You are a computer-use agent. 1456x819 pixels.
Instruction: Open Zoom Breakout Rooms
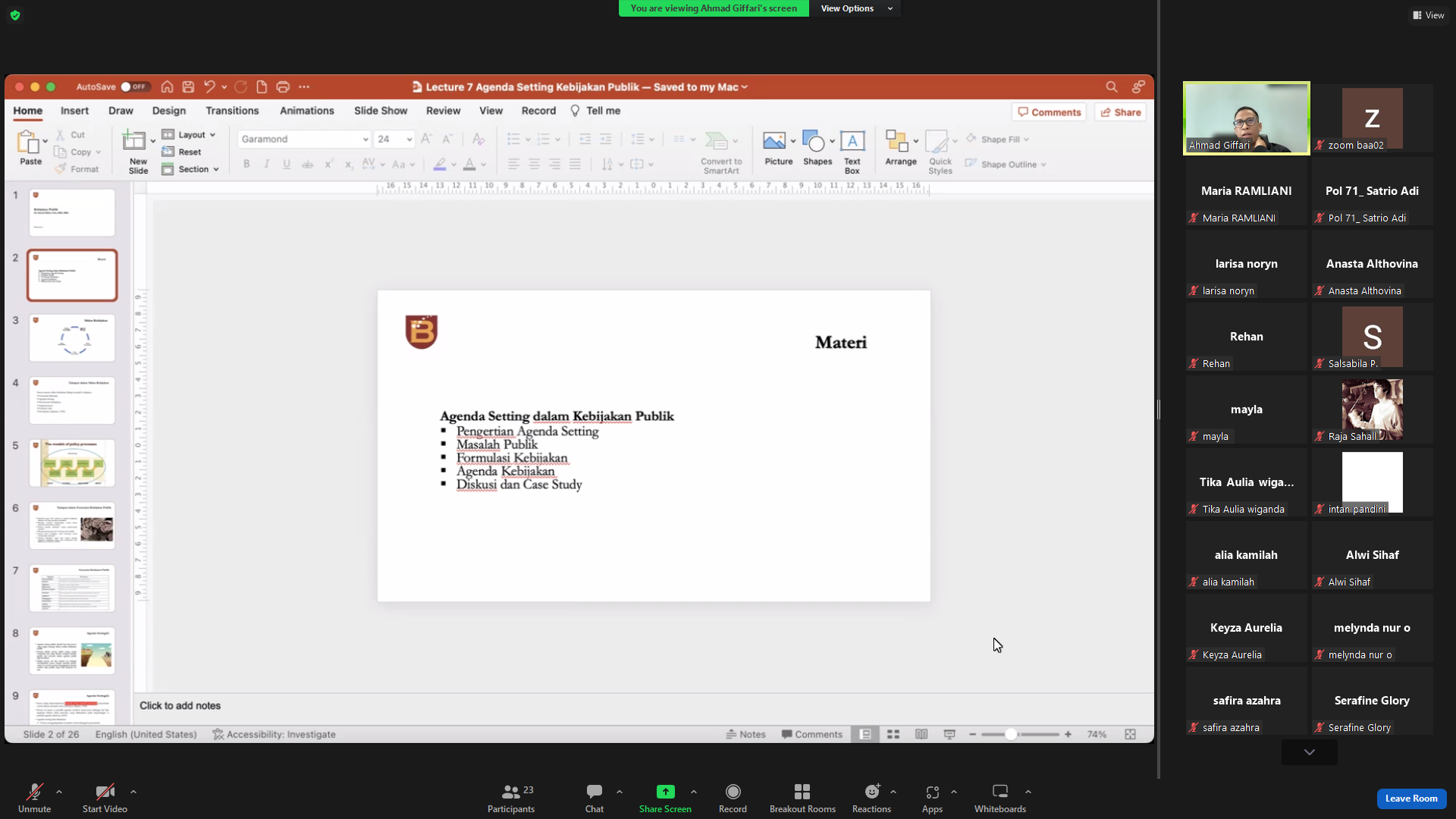[802, 799]
